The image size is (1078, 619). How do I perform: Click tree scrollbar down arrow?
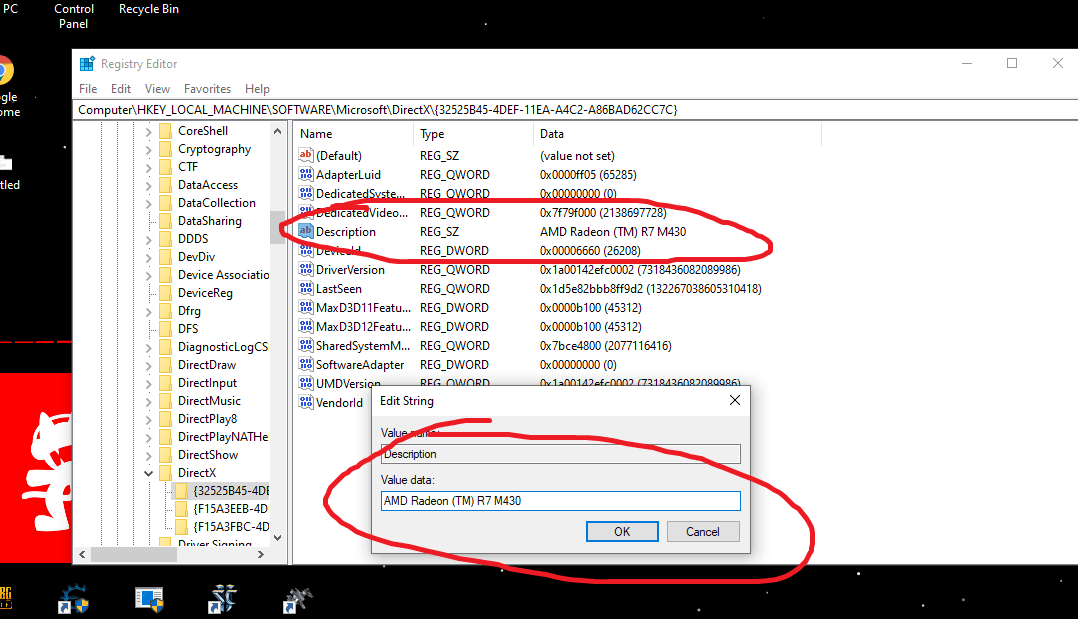[x=278, y=538]
